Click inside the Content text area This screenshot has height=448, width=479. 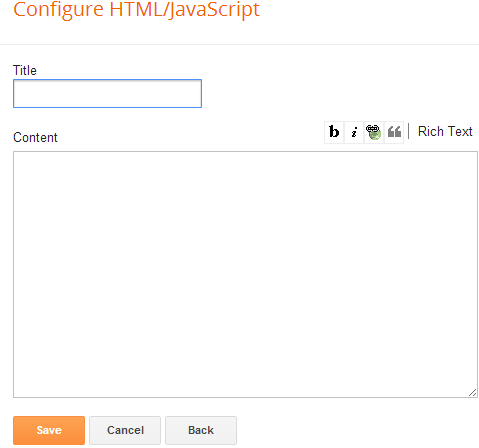pos(245,274)
